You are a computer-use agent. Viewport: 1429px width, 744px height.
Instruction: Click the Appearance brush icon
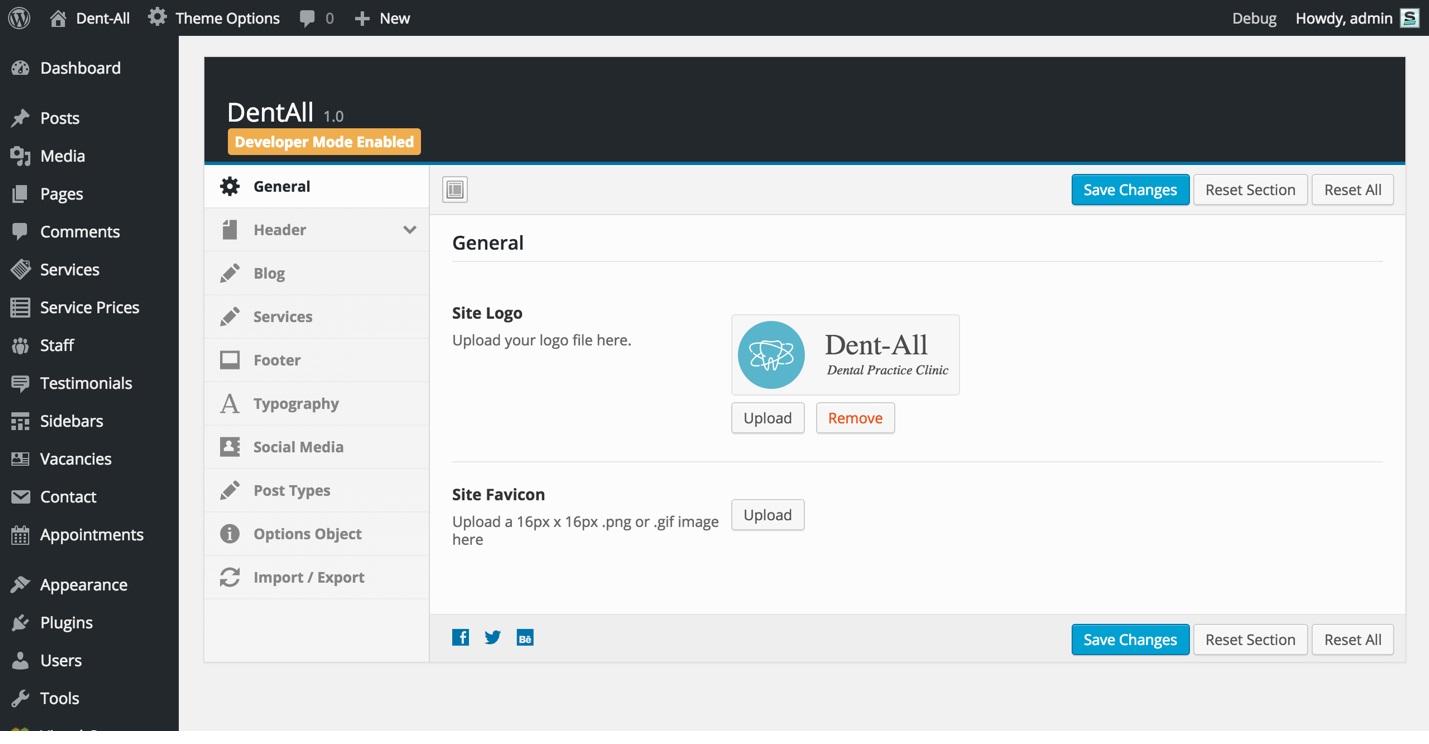coord(20,585)
